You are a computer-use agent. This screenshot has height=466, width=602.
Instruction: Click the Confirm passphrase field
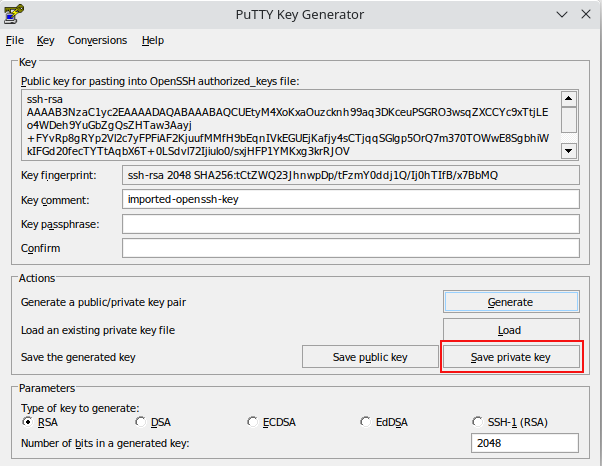click(x=351, y=248)
